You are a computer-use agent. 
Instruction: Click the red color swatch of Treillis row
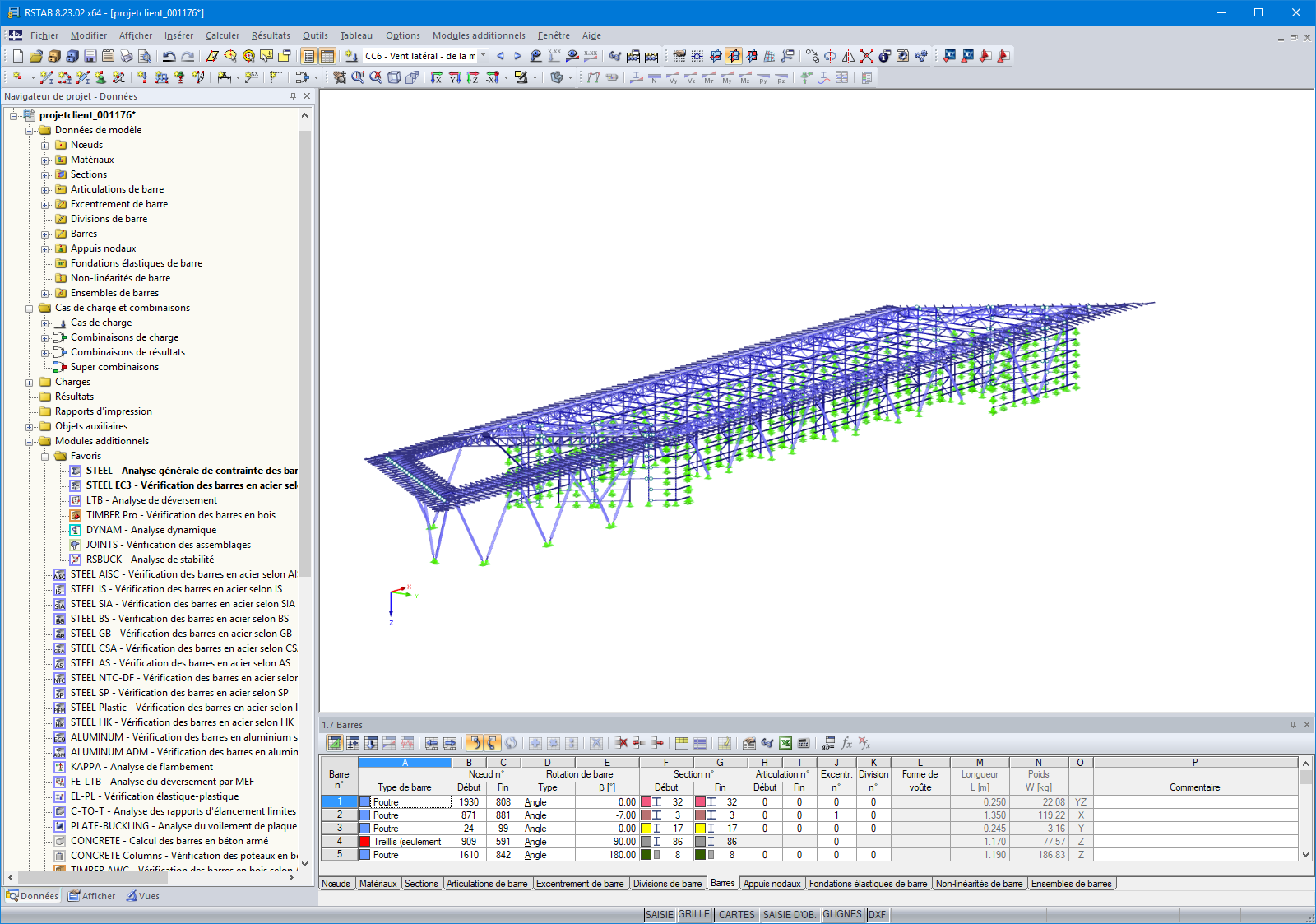pos(365,842)
